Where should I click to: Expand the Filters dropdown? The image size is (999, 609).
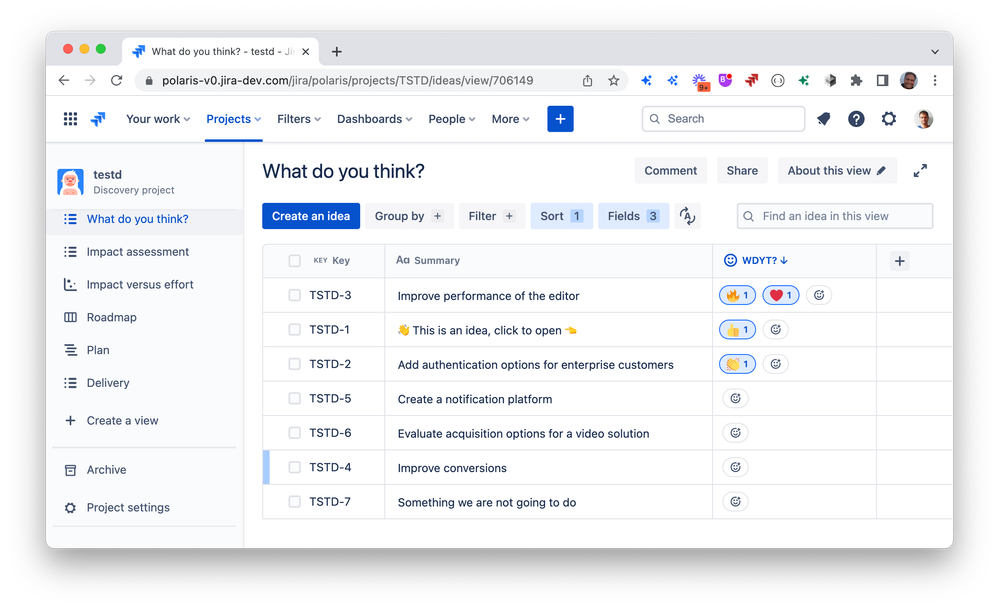tap(299, 119)
